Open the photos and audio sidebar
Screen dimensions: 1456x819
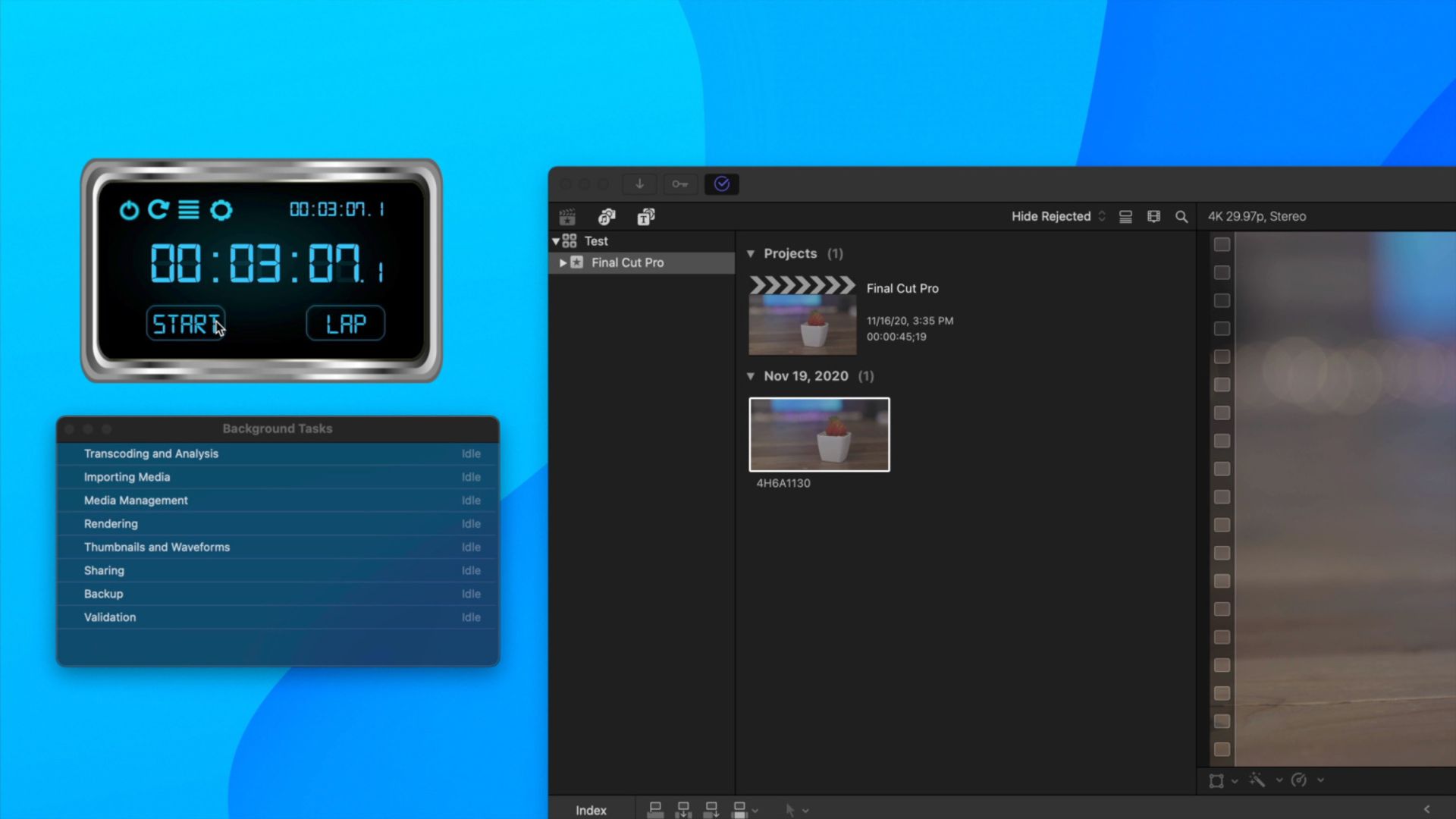(607, 218)
